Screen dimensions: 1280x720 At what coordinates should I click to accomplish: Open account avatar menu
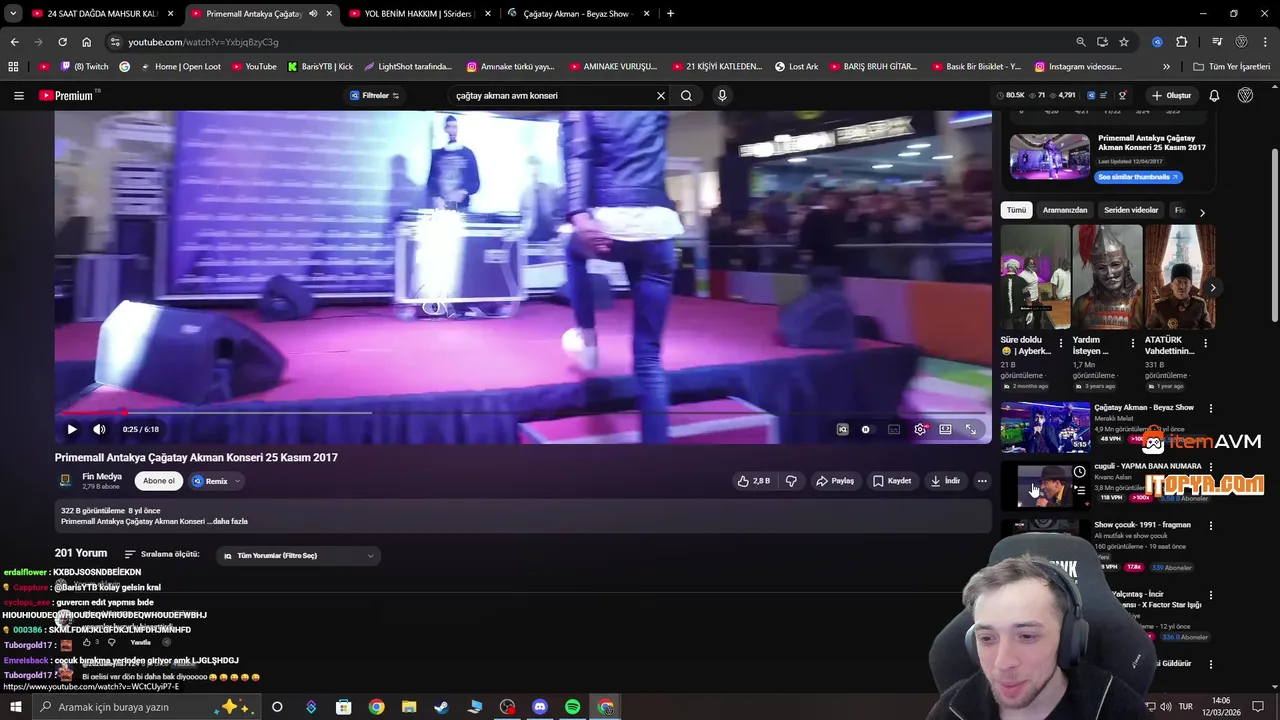1245,96
